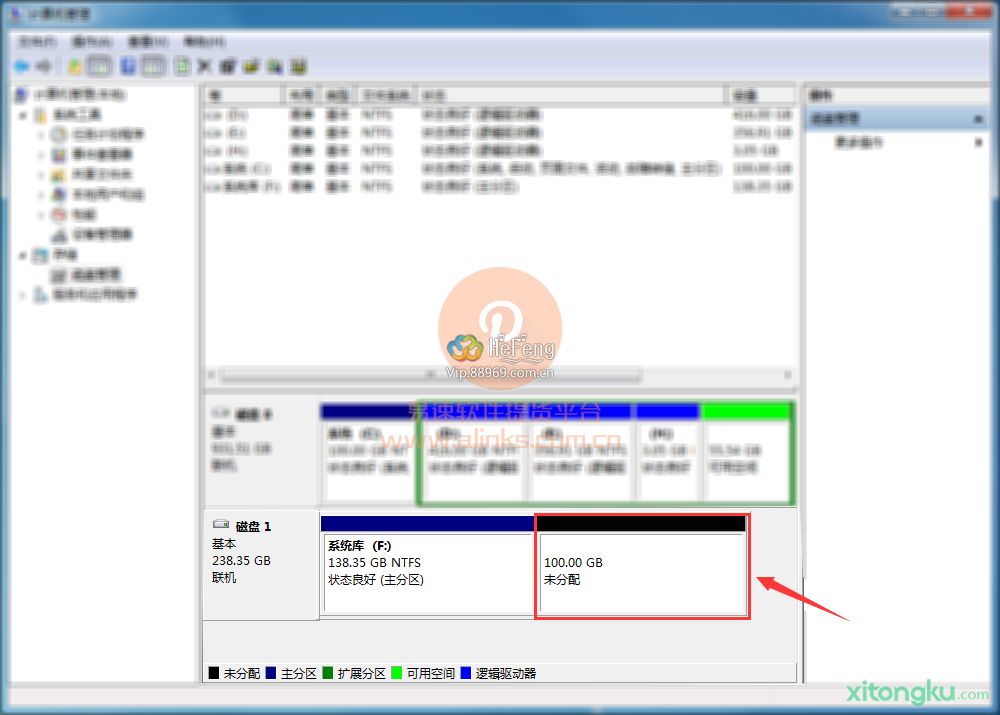1000x715 pixels.
Task: Select the 100.00 GB 未分配 partition block
Action: point(641,572)
